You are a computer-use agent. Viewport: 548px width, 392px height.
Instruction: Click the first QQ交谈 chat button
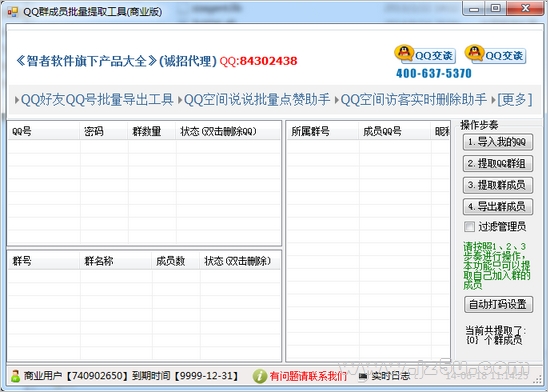pyautogui.click(x=425, y=55)
